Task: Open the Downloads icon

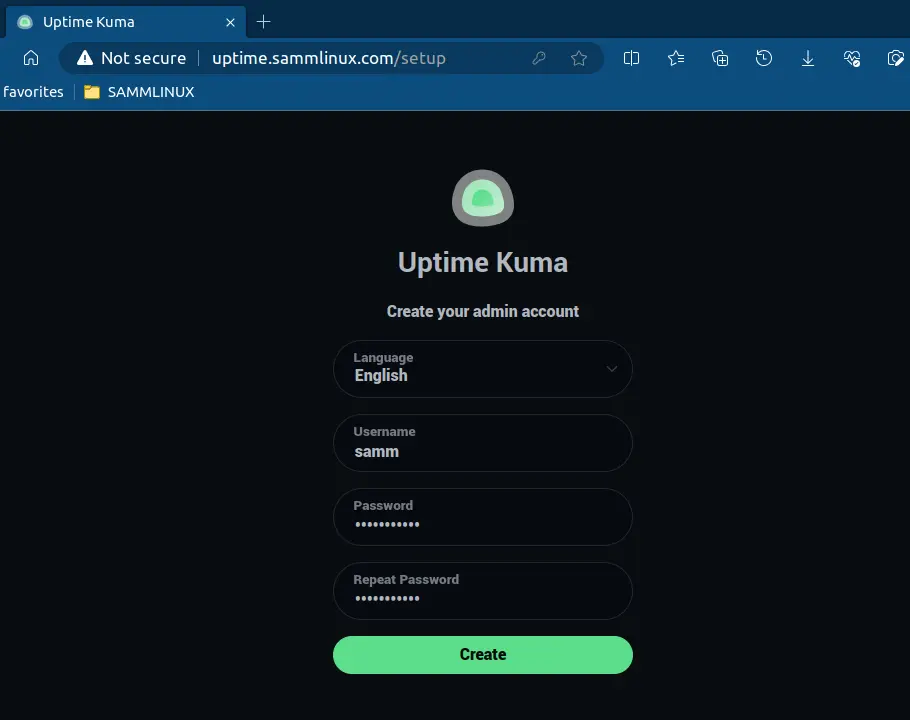Action: point(808,58)
